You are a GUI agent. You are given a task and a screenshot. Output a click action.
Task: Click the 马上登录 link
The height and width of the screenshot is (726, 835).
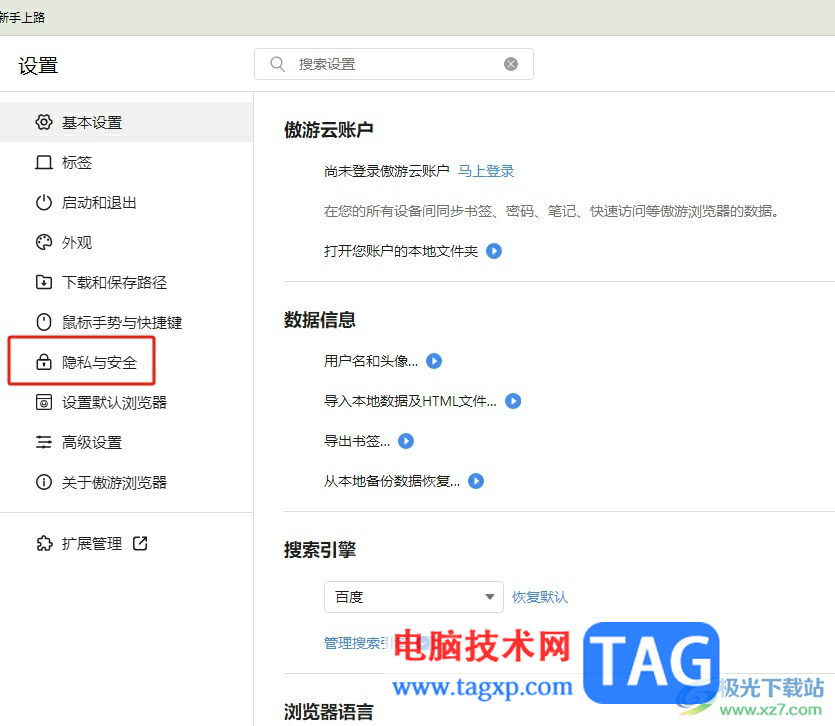(486, 171)
